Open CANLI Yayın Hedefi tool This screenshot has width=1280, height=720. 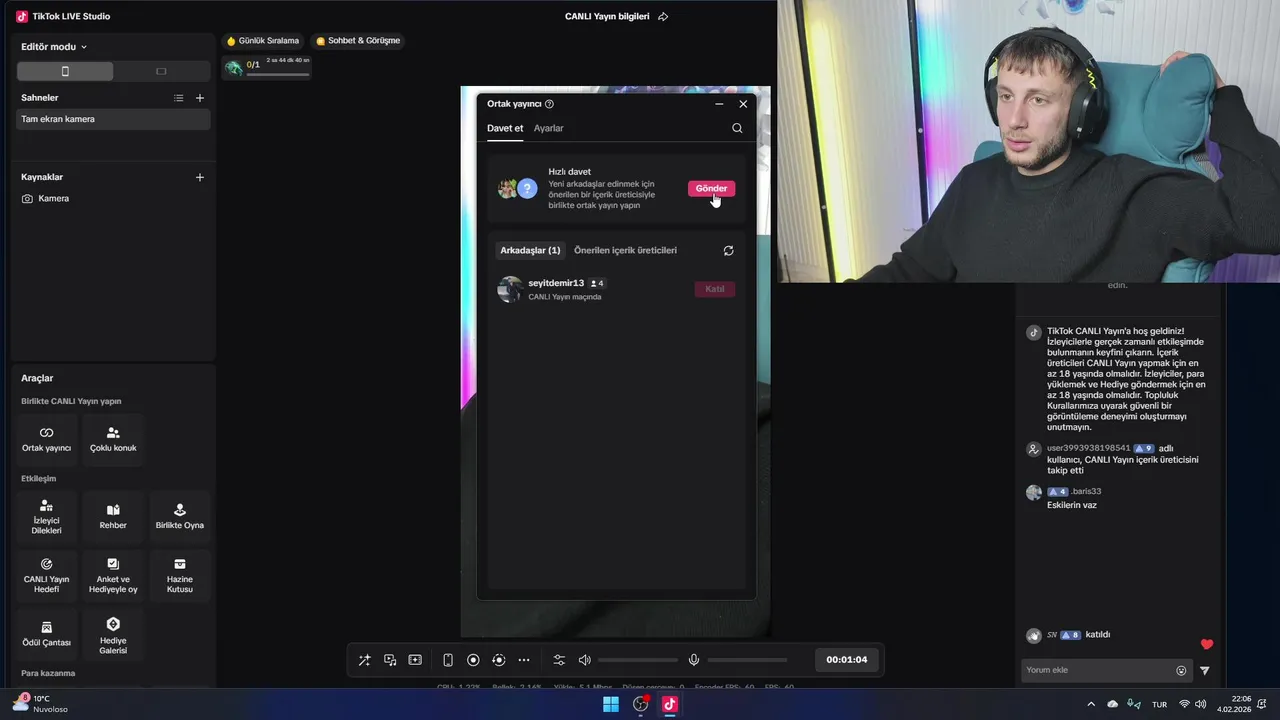point(46,576)
